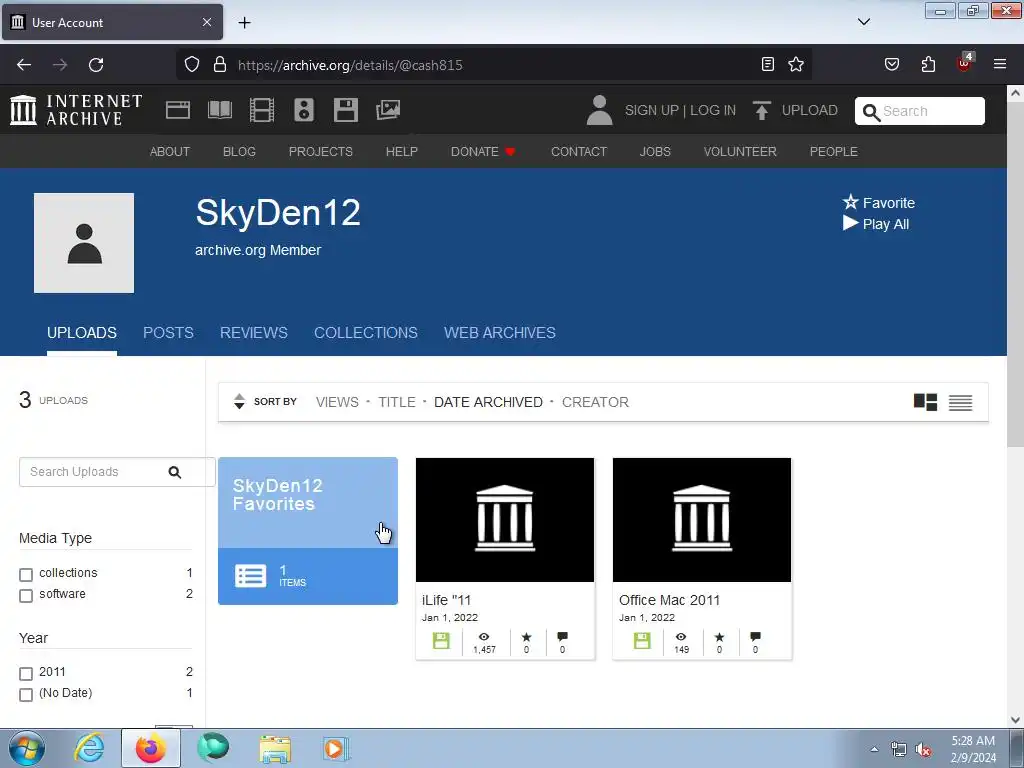Sort uploads by DATE ARCHIVED
This screenshot has height=768, width=1024.
pyautogui.click(x=488, y=402)
